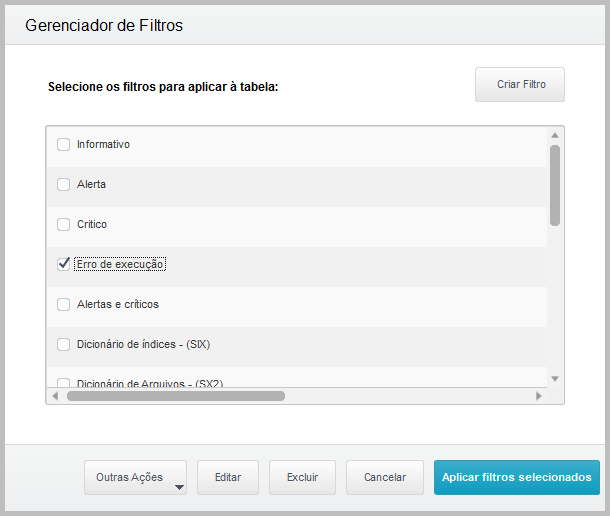Image resolution: width=610 pixels, height=516 pixels.
Task: Uncheck the Erro de execução filter
Action: tap(64, 264)
